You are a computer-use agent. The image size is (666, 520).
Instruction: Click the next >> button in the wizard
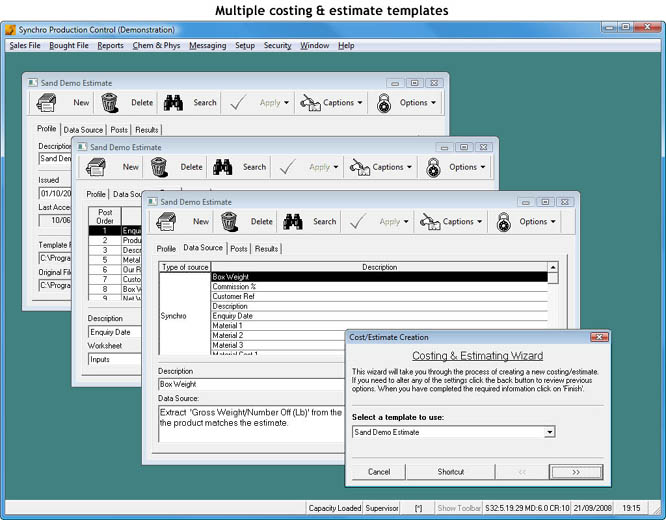(x=576, y=472)
